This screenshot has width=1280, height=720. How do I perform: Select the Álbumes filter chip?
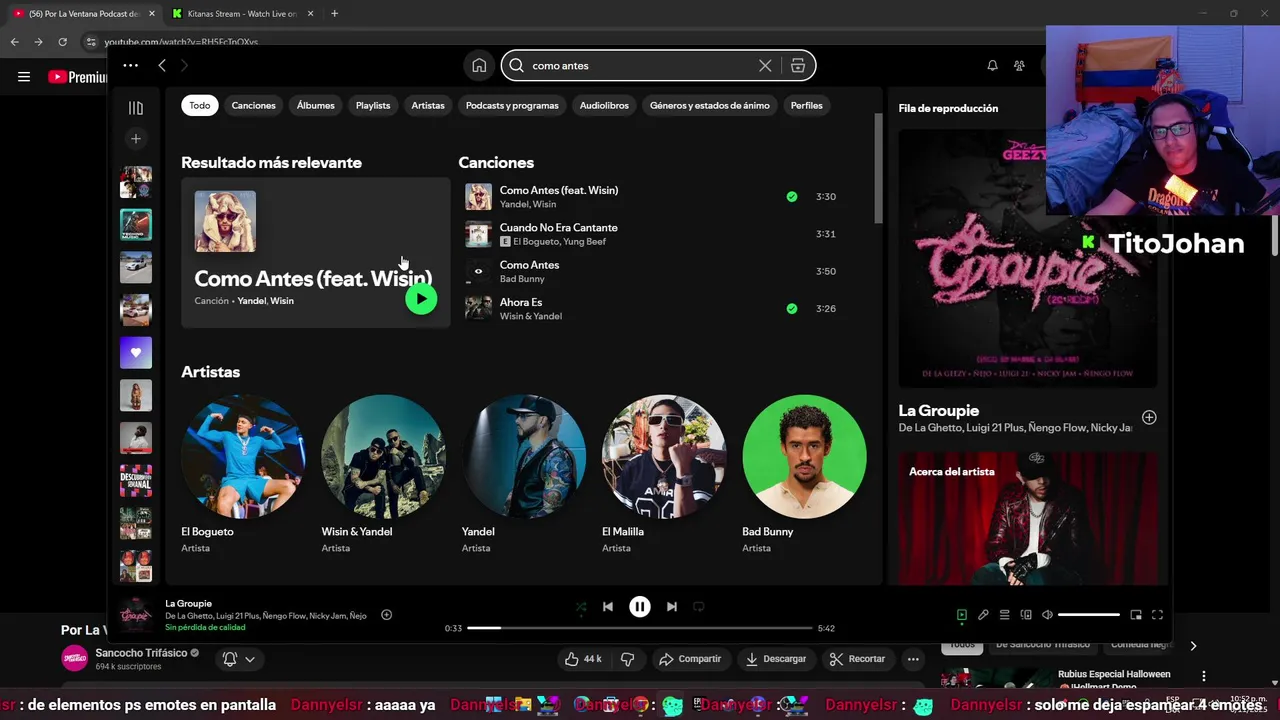click(x=316, y=105)
